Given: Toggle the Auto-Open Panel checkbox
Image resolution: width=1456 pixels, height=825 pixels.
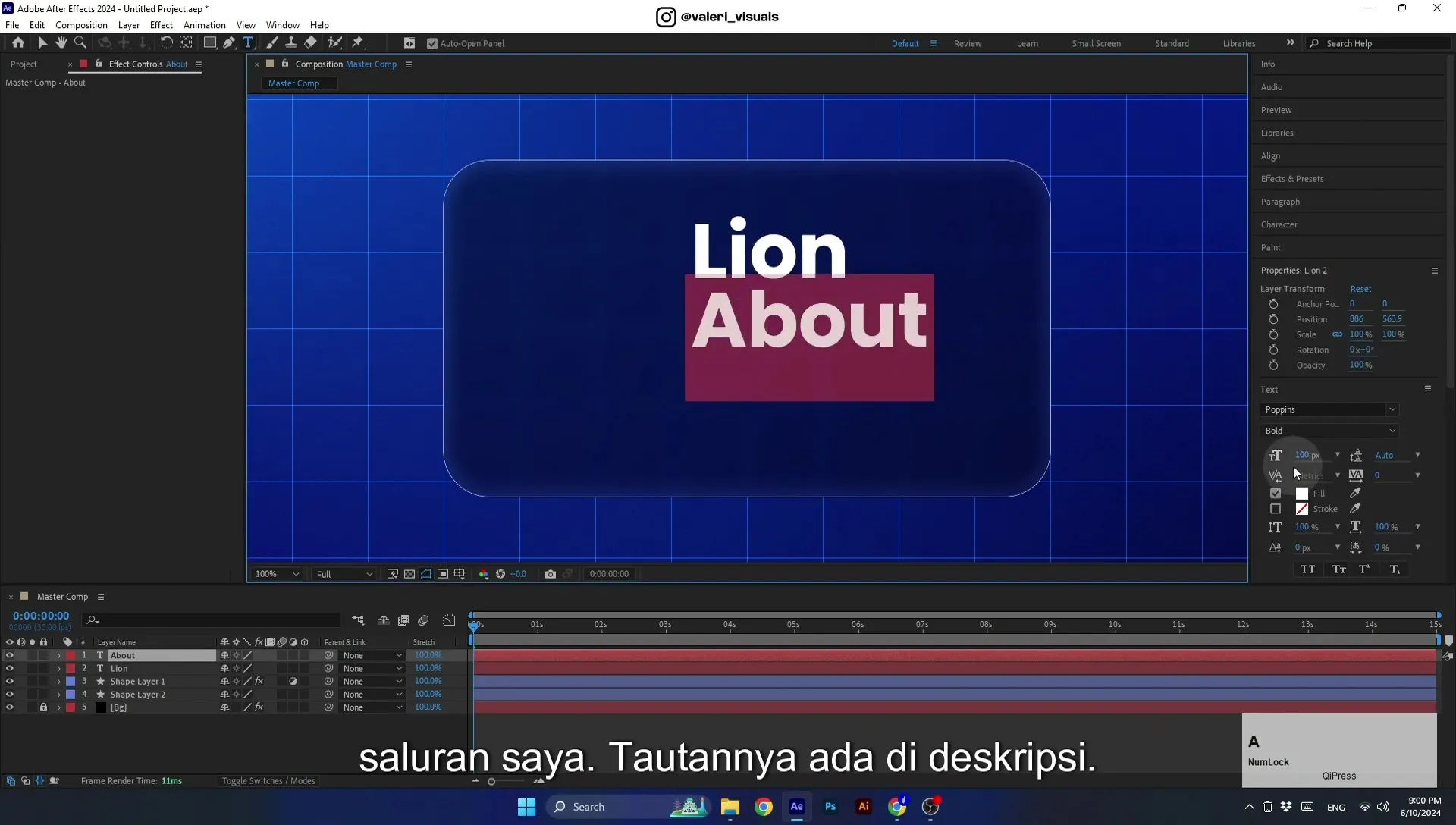Looking at the screenshot, I should click(x=432, y=43).
